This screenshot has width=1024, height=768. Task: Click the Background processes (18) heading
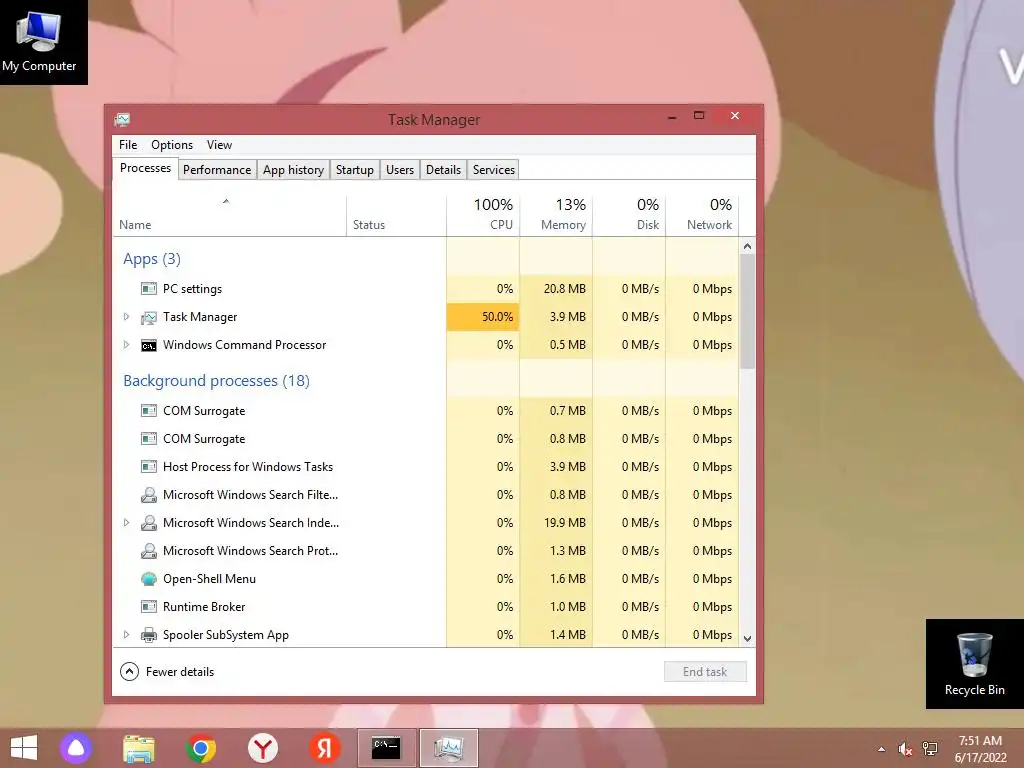216,381
